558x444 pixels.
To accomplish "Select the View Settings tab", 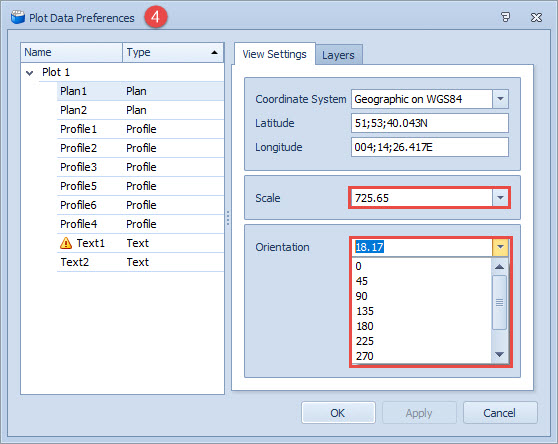I will coord(274,54).
